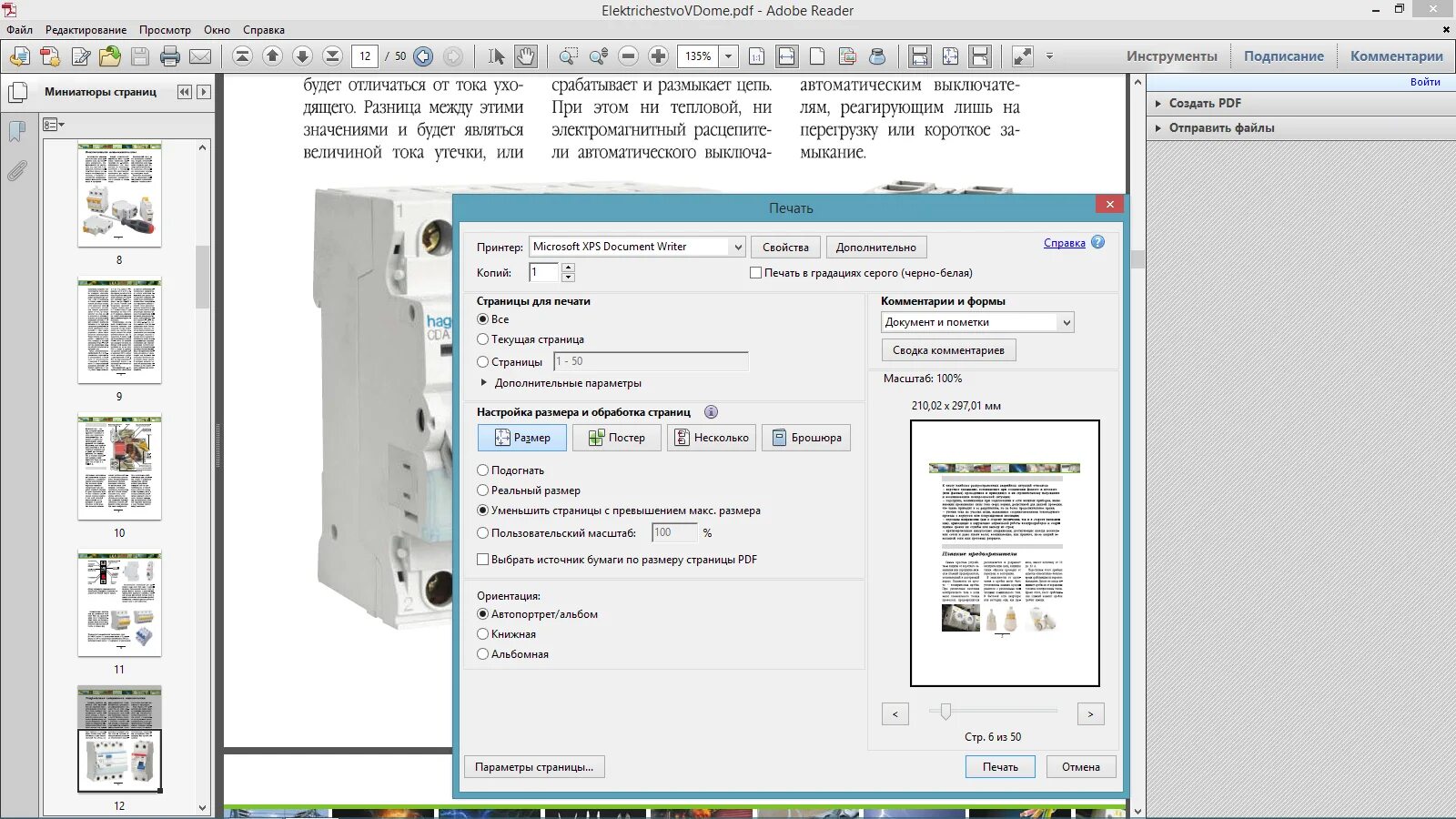This screenshot has height=819, width=1456.
Task: Click the fit width toolbar icon
Action: click(787, 56)
